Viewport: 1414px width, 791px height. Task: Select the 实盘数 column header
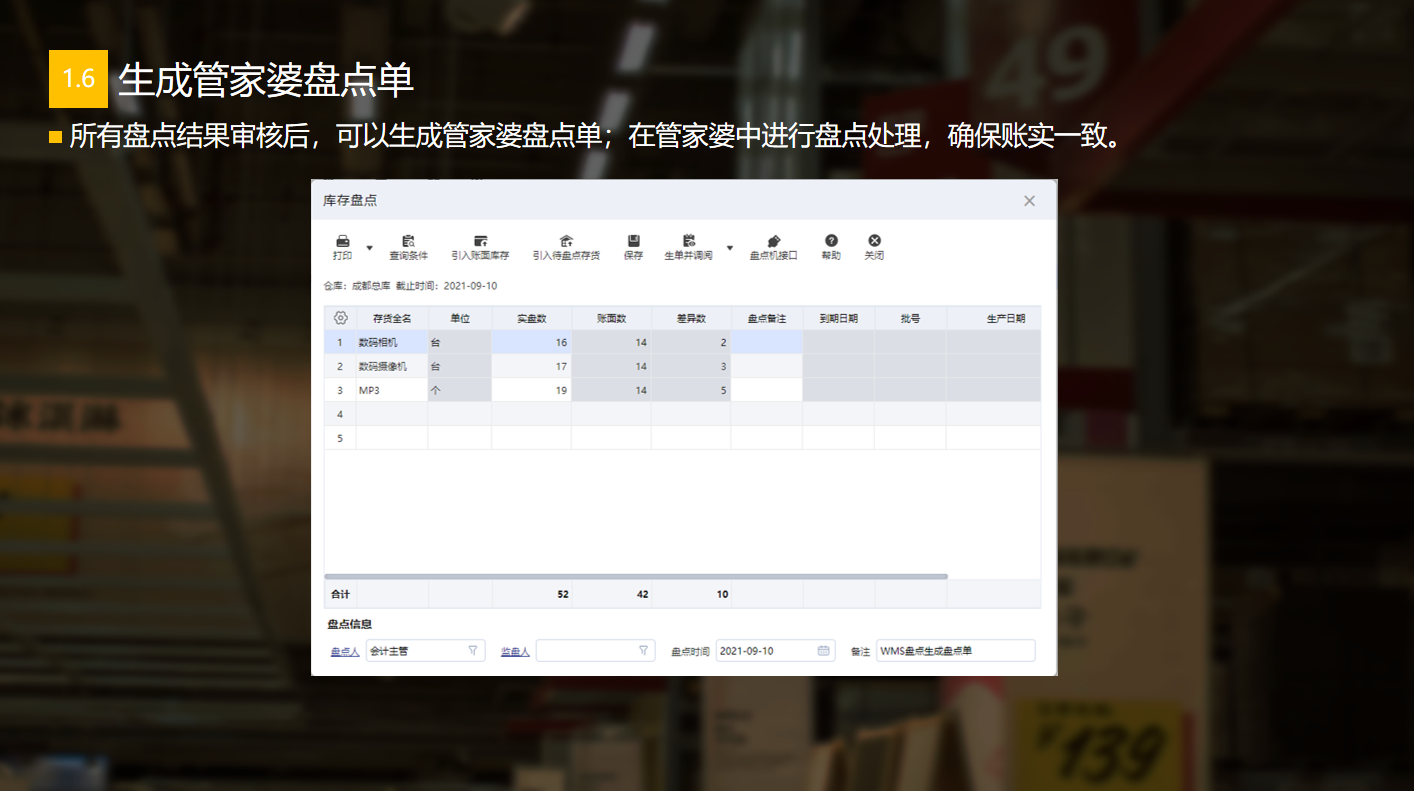pos(531,319)
